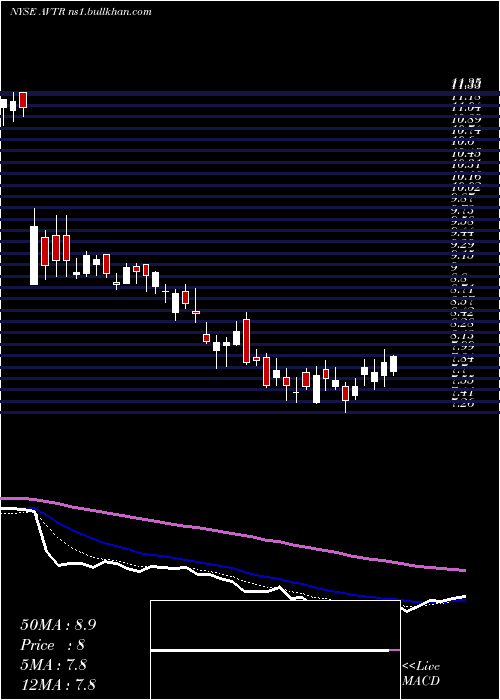Select the last white candlestick on the chart

(393, 364)
